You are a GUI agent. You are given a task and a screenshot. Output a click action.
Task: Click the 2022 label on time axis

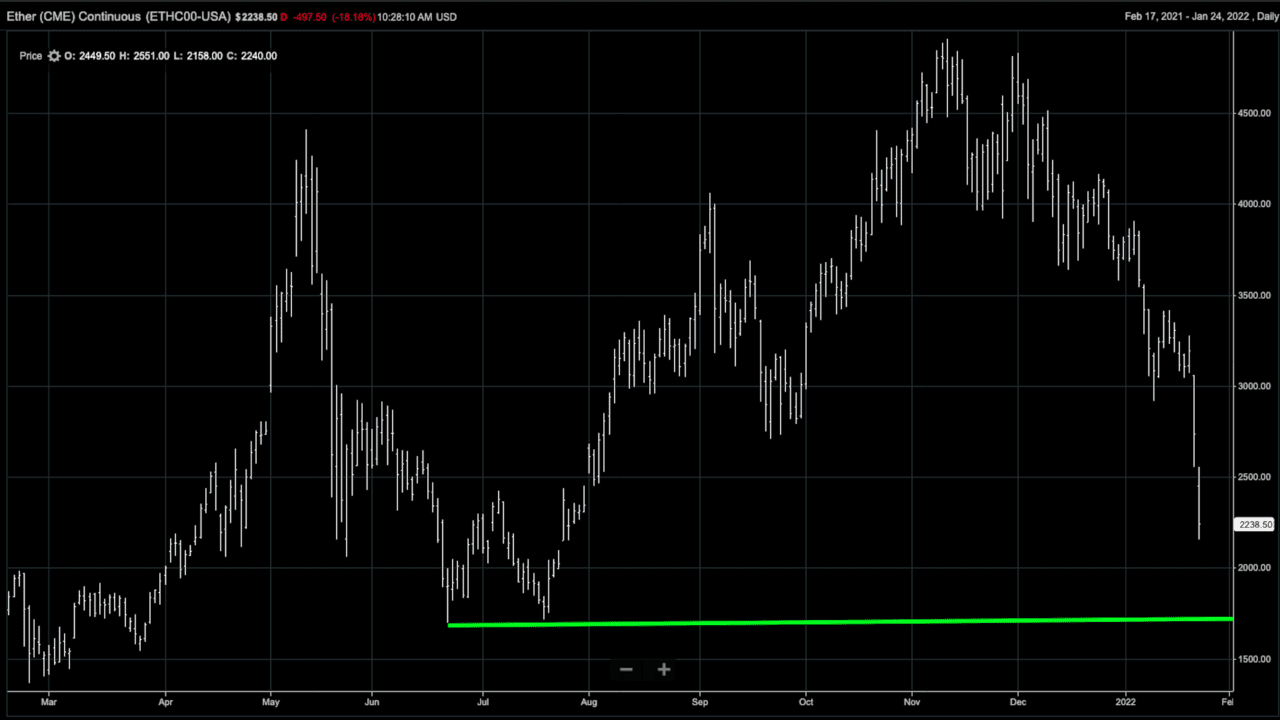1126,703
